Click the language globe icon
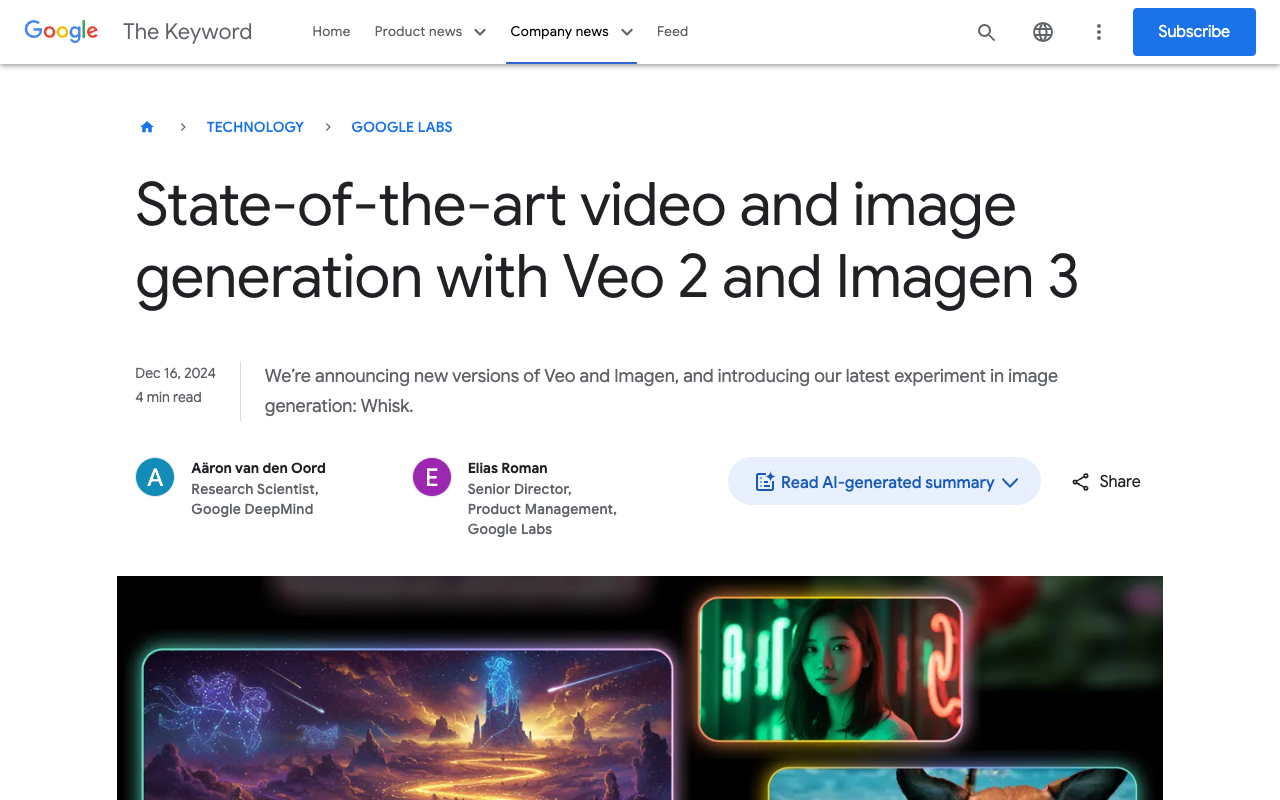This screenshot has width=1280, height=800. (1042, 31)
